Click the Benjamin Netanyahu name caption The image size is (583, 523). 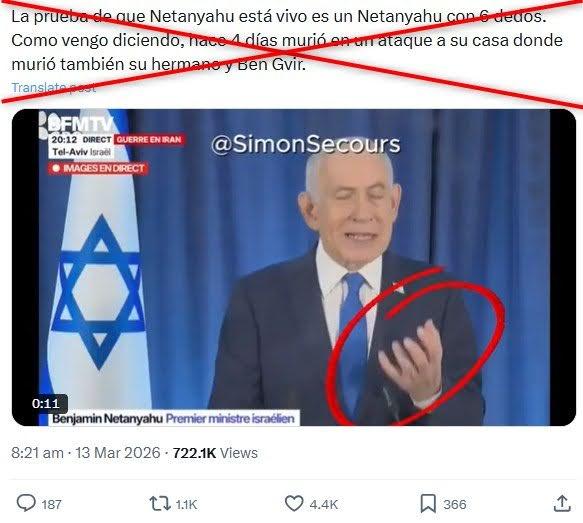[107, 419]
